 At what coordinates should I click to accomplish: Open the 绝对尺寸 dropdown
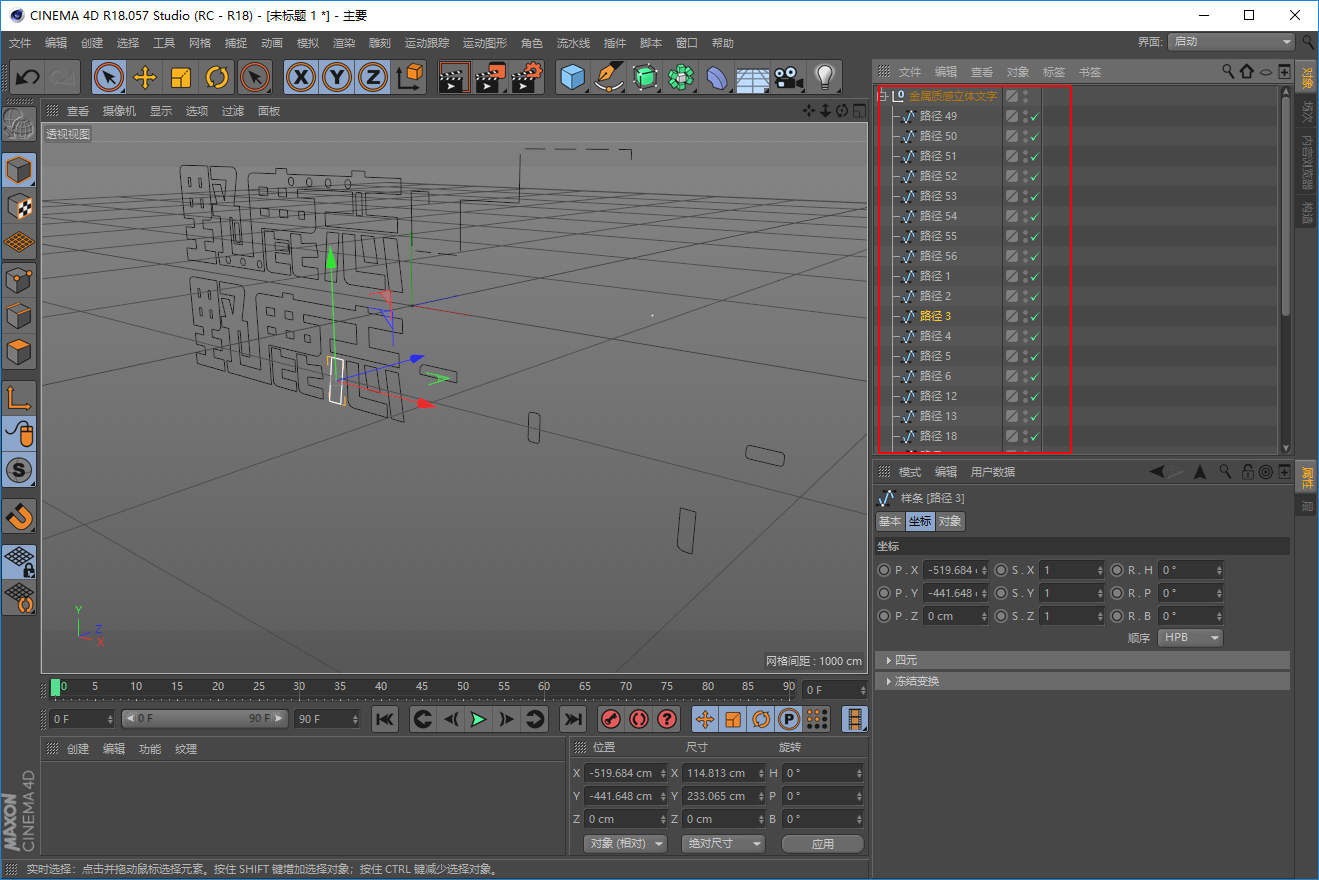click(x=723, y=844)
